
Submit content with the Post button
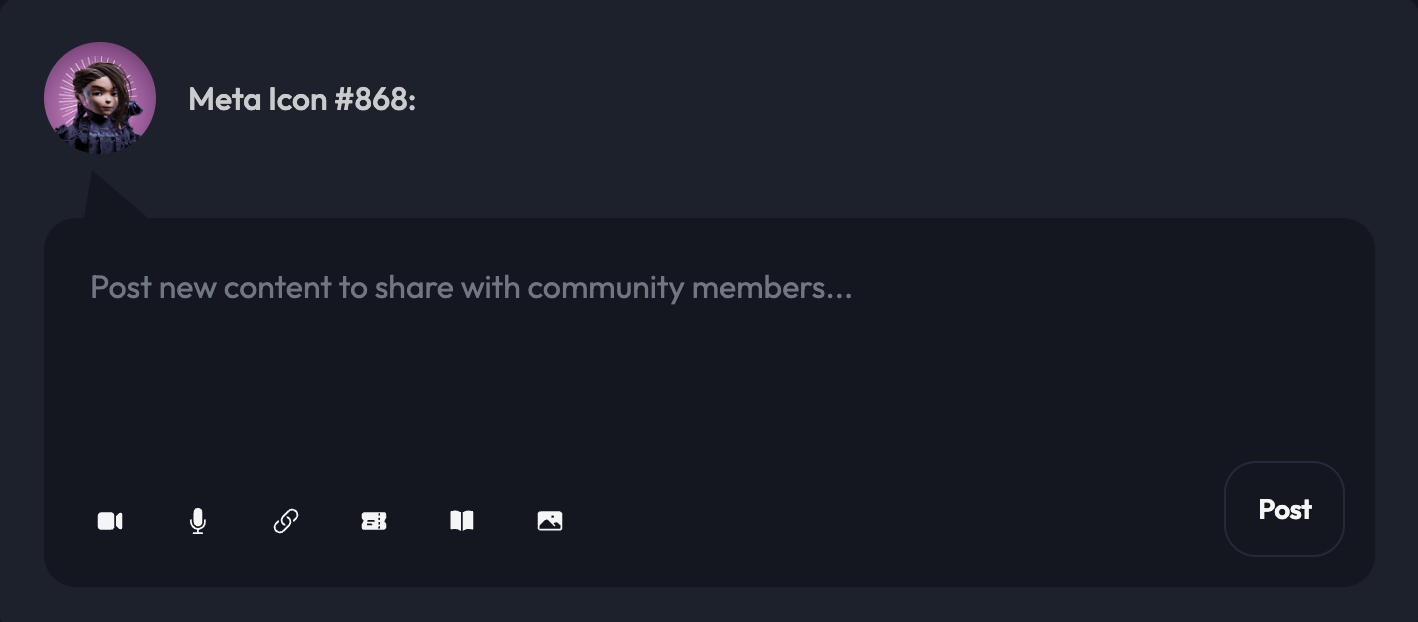click(1284, 509)
